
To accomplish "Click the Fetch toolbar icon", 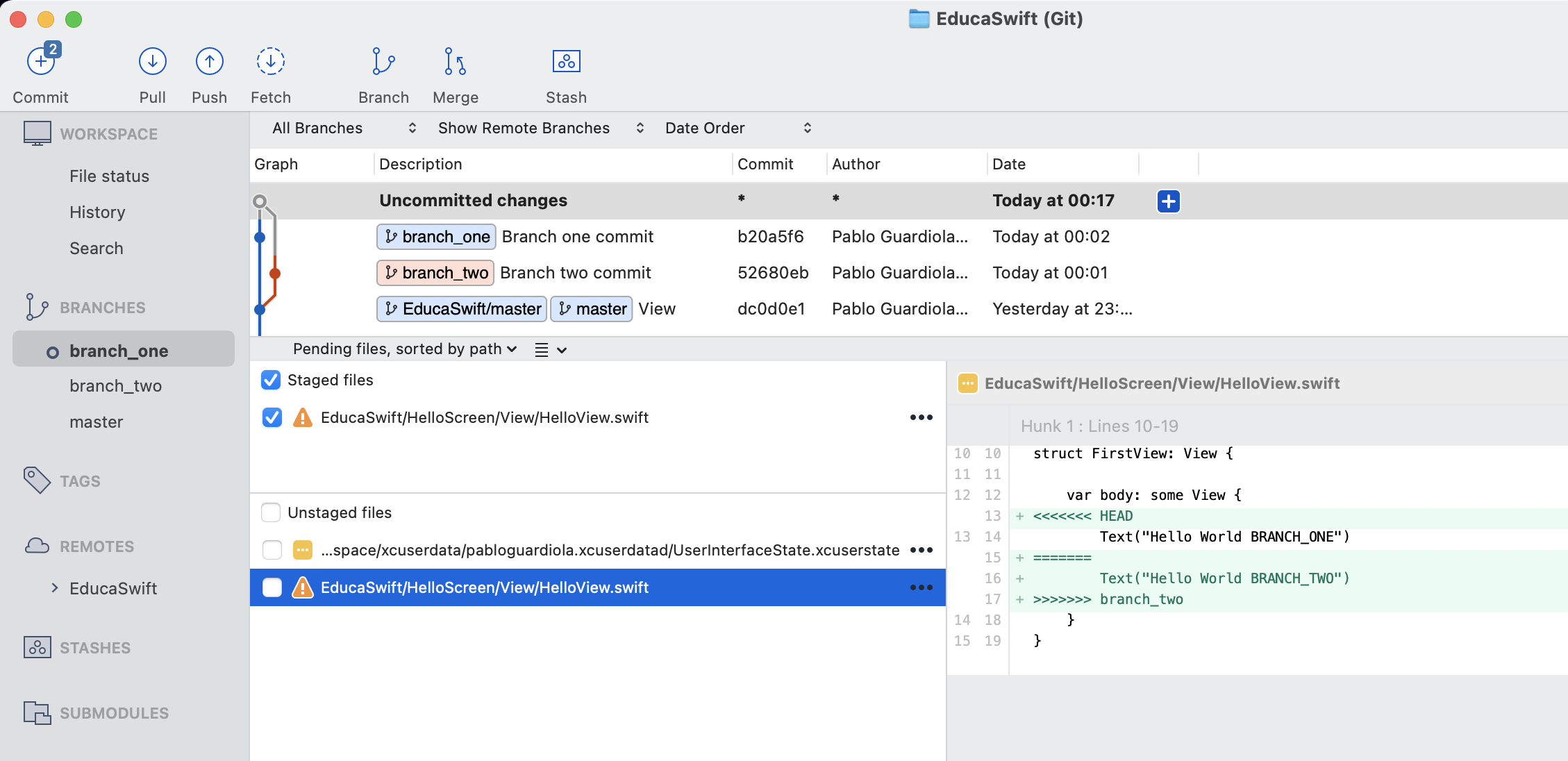I will tap(270, 62).
